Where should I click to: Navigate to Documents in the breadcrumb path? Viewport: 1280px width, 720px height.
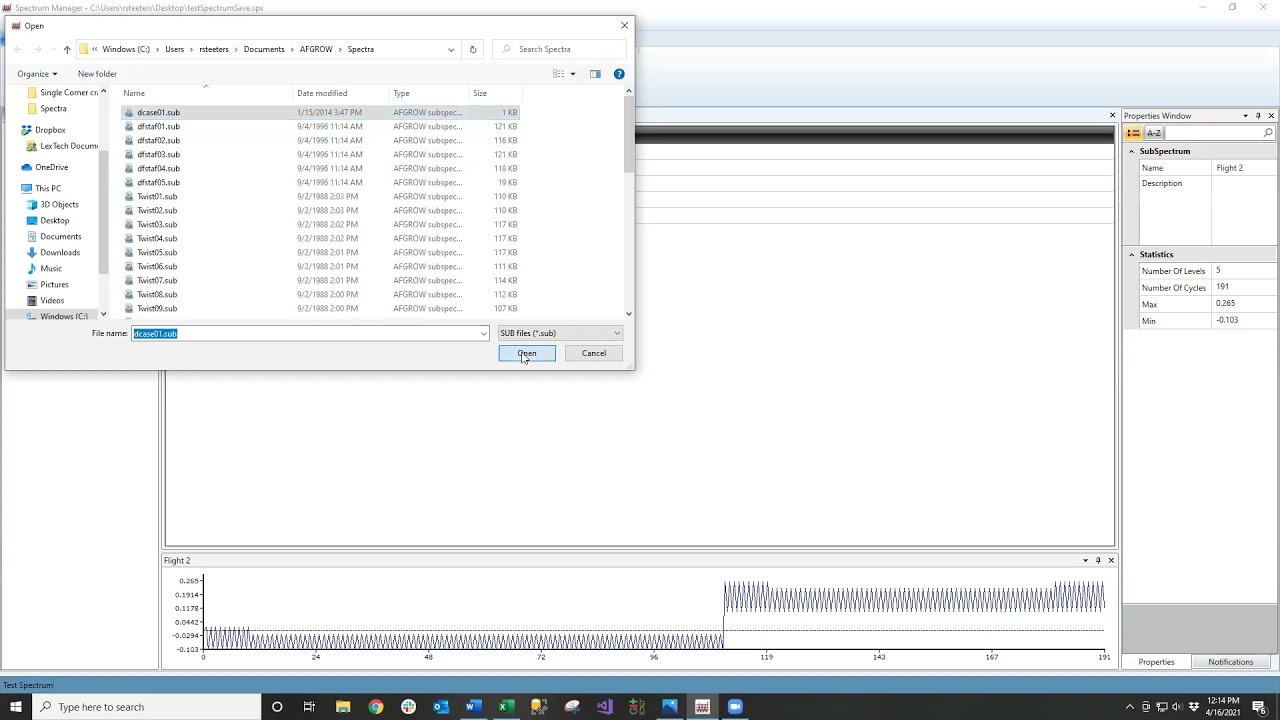(x=264, y=49)
